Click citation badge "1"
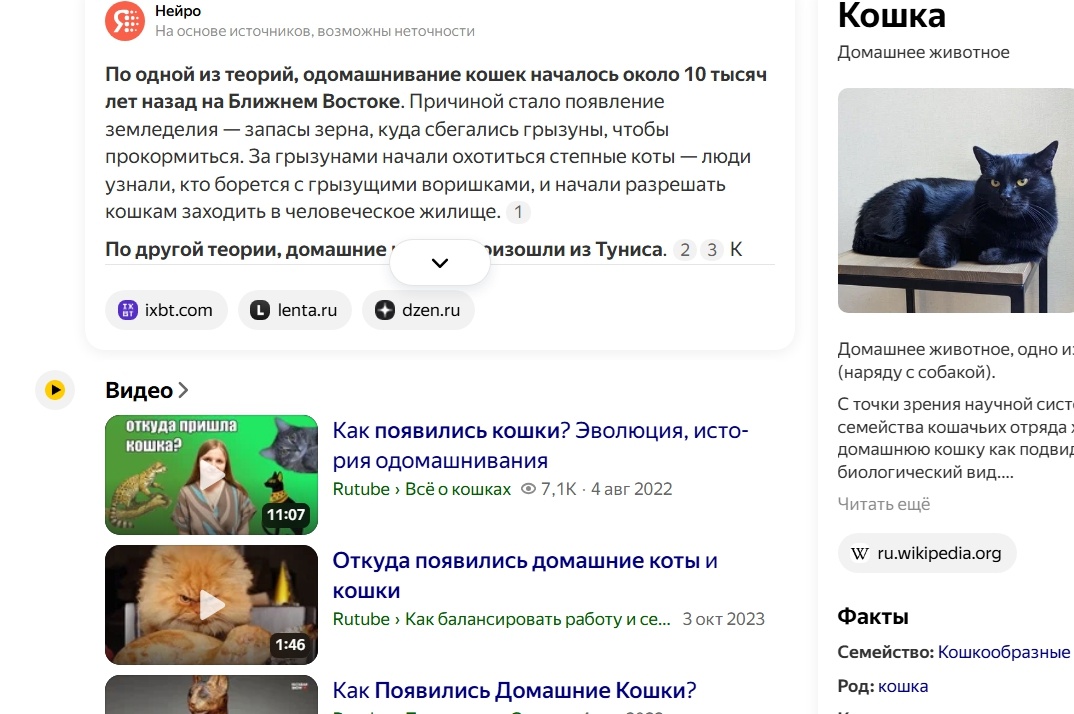 pos(518,212)
